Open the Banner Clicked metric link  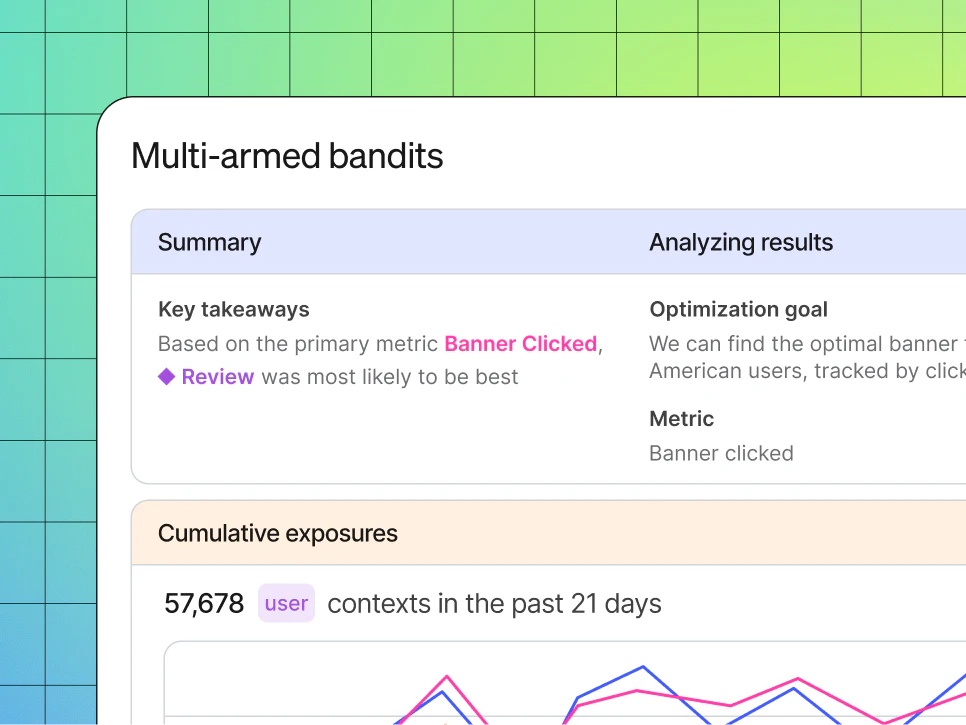[521, 344]
